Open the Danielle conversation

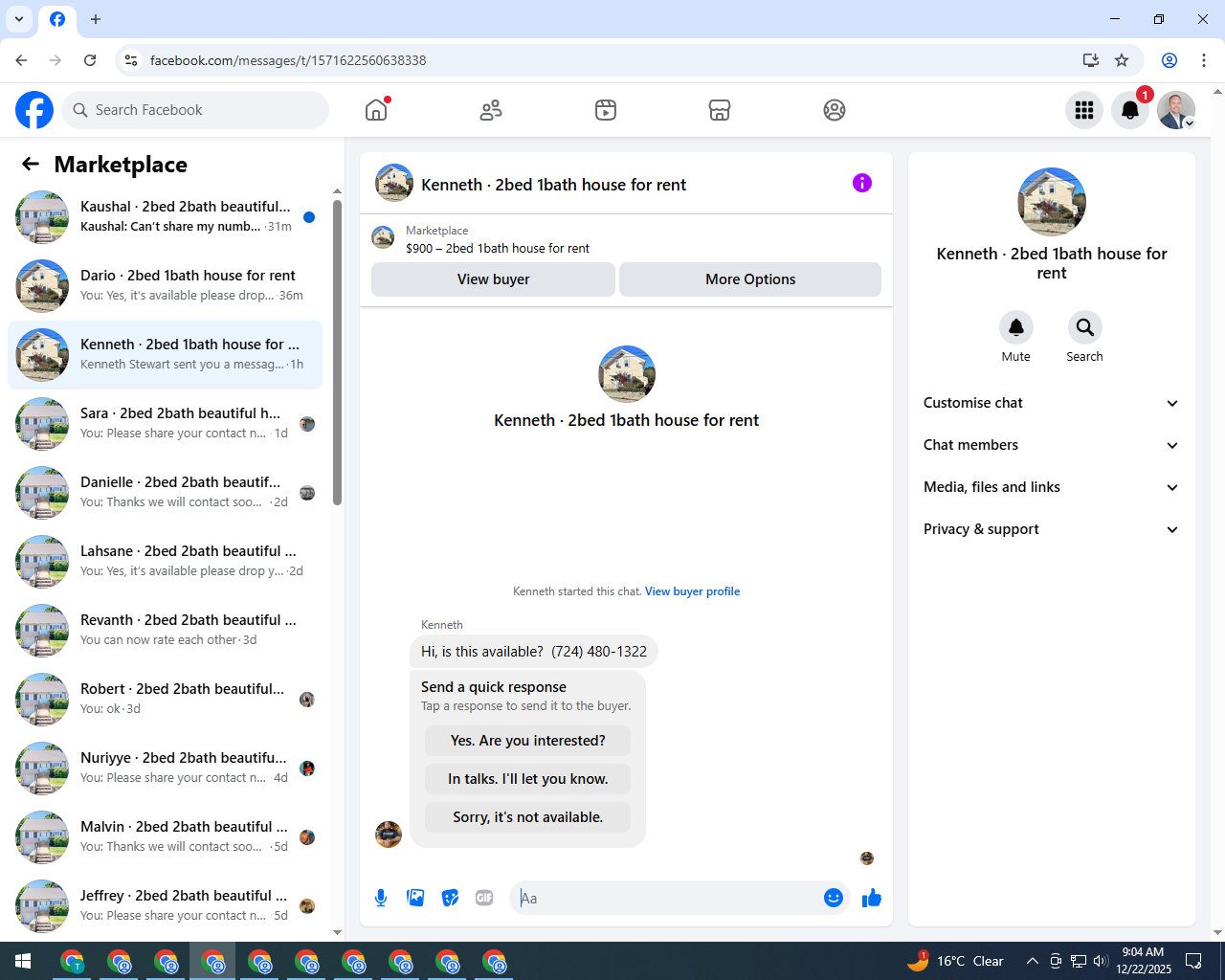point(165,493)
